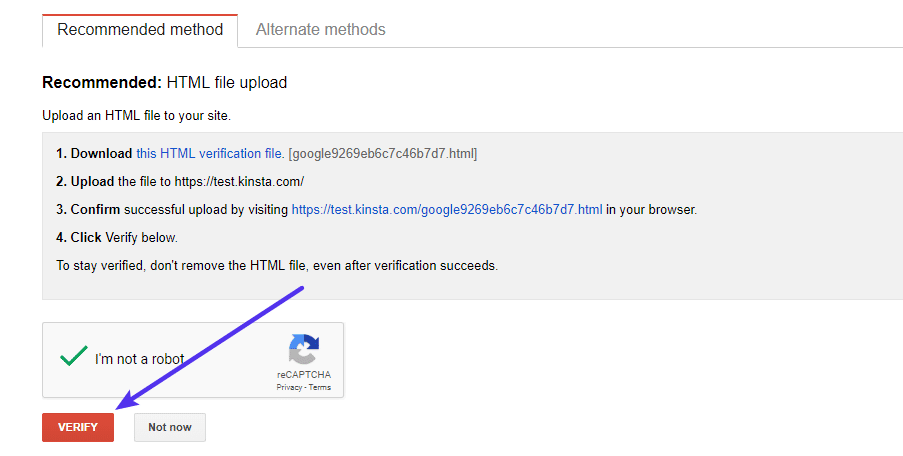Viewport: 903px width, 456px height.
Task: Open the Alternate methods tab
Action: point(321,30)
